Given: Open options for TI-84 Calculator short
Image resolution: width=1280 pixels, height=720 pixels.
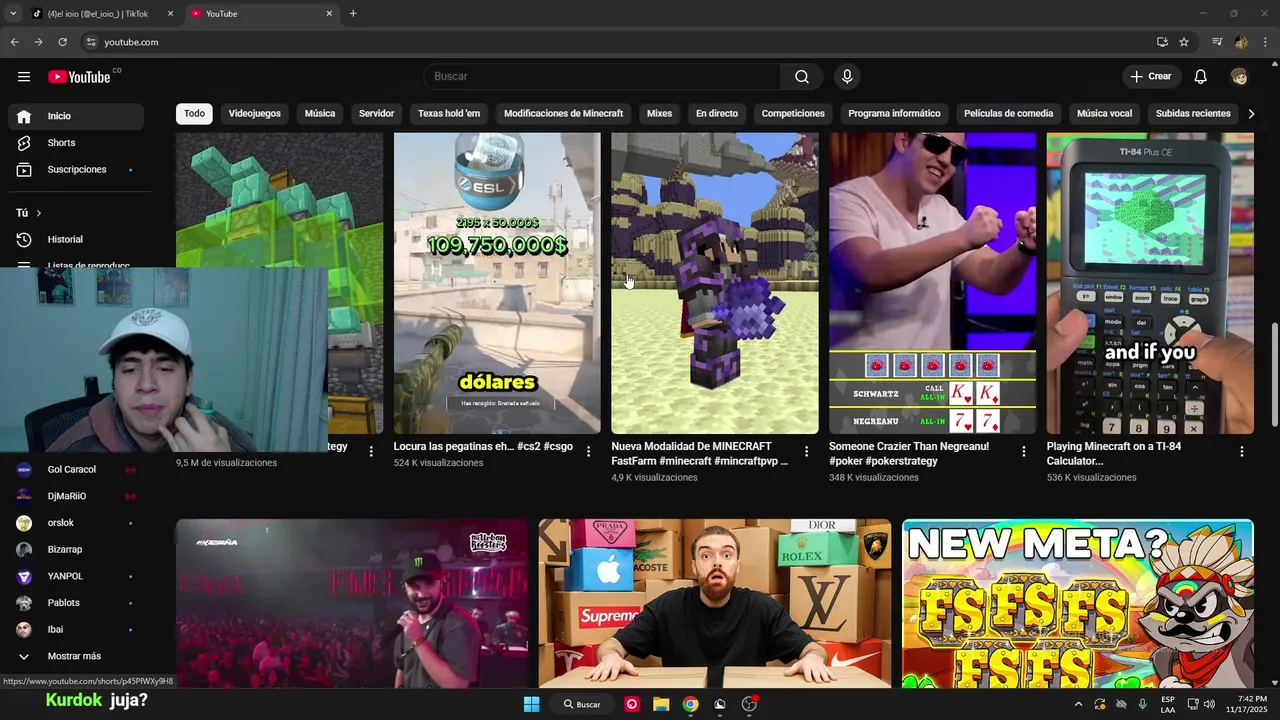Looking at the screenshot, I should [x=1242, y=452].
